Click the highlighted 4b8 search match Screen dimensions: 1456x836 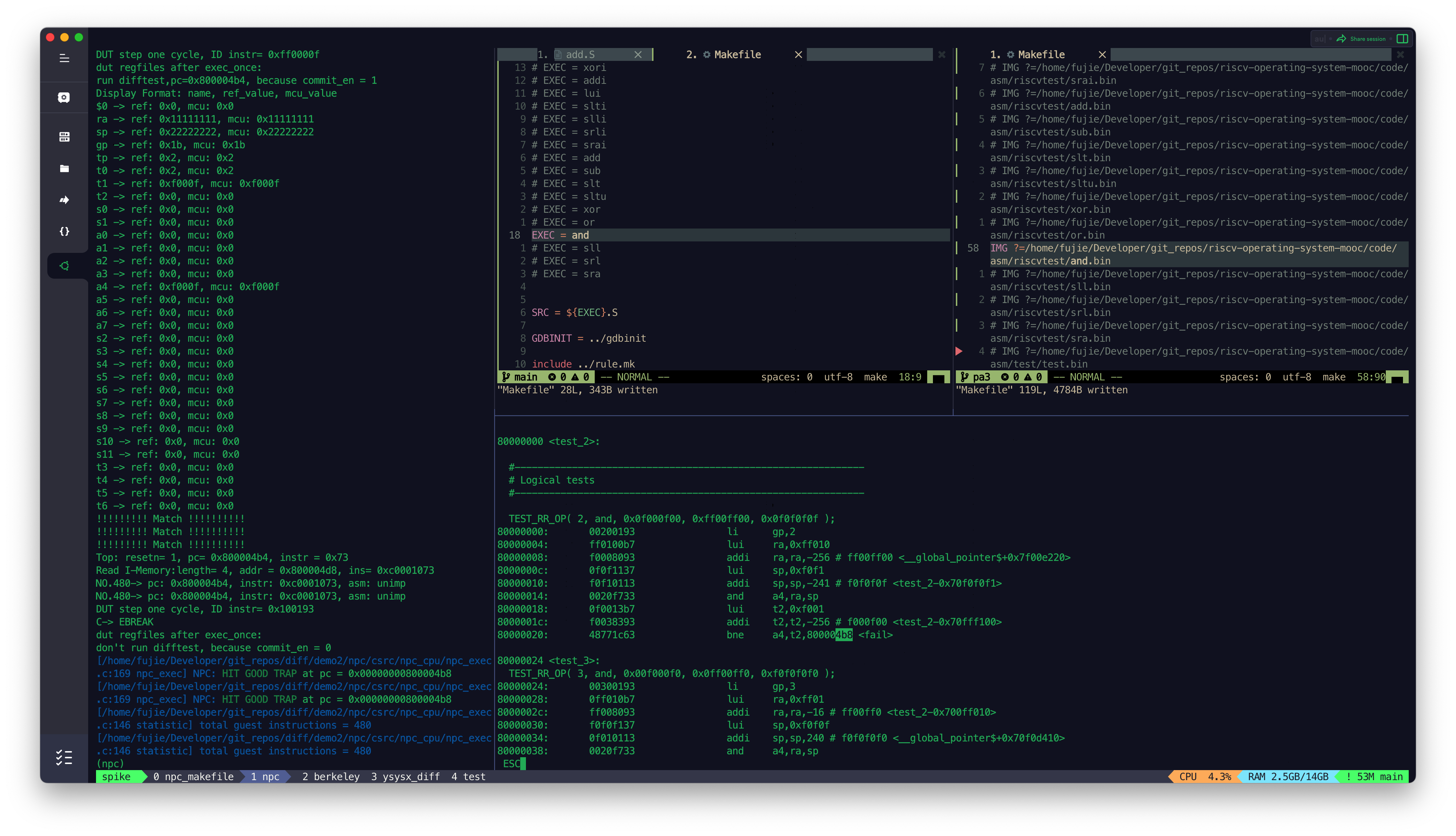coord(844,634)
